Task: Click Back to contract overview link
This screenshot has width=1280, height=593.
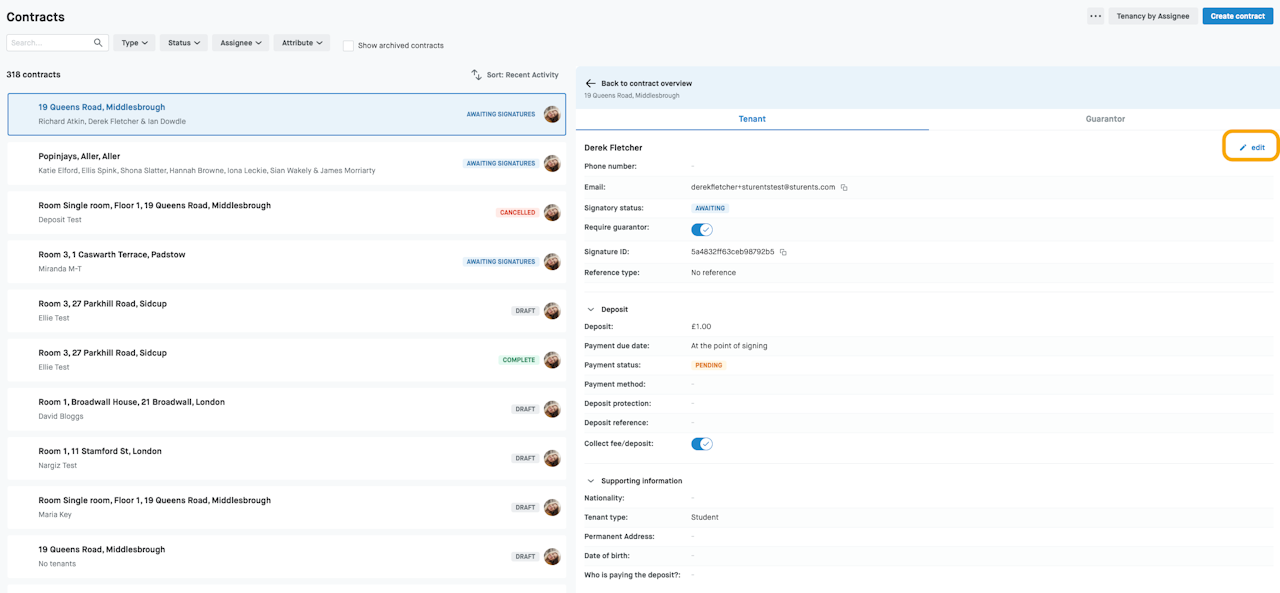Action: tap(646, 83)
